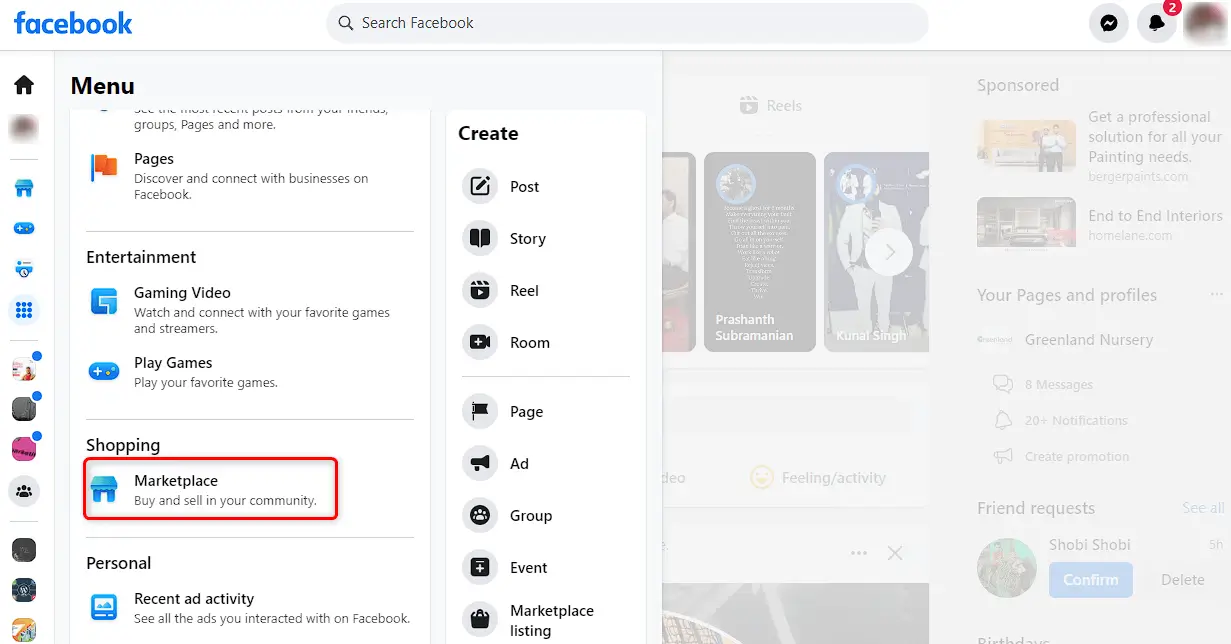1231x644 pixels.
Task: Create a new Page
Action: 546,411
